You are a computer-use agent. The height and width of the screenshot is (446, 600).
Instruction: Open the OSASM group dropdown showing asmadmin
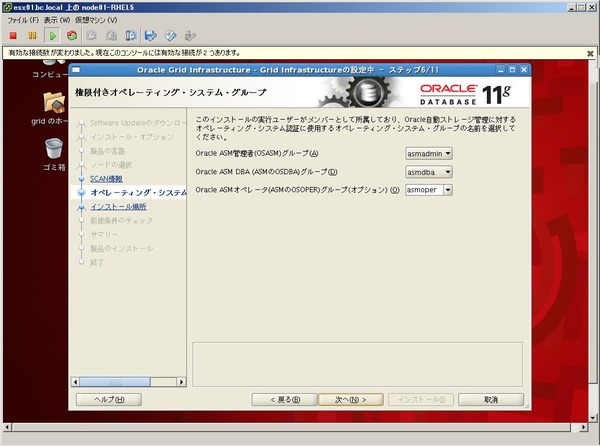pyautogui.click(x=429, y=153)
